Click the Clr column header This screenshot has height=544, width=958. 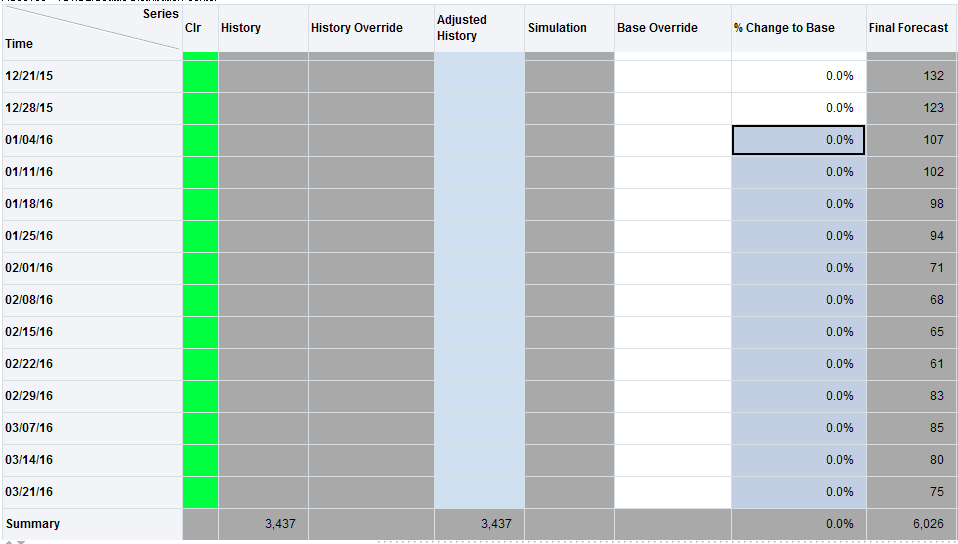pos(200,28)
